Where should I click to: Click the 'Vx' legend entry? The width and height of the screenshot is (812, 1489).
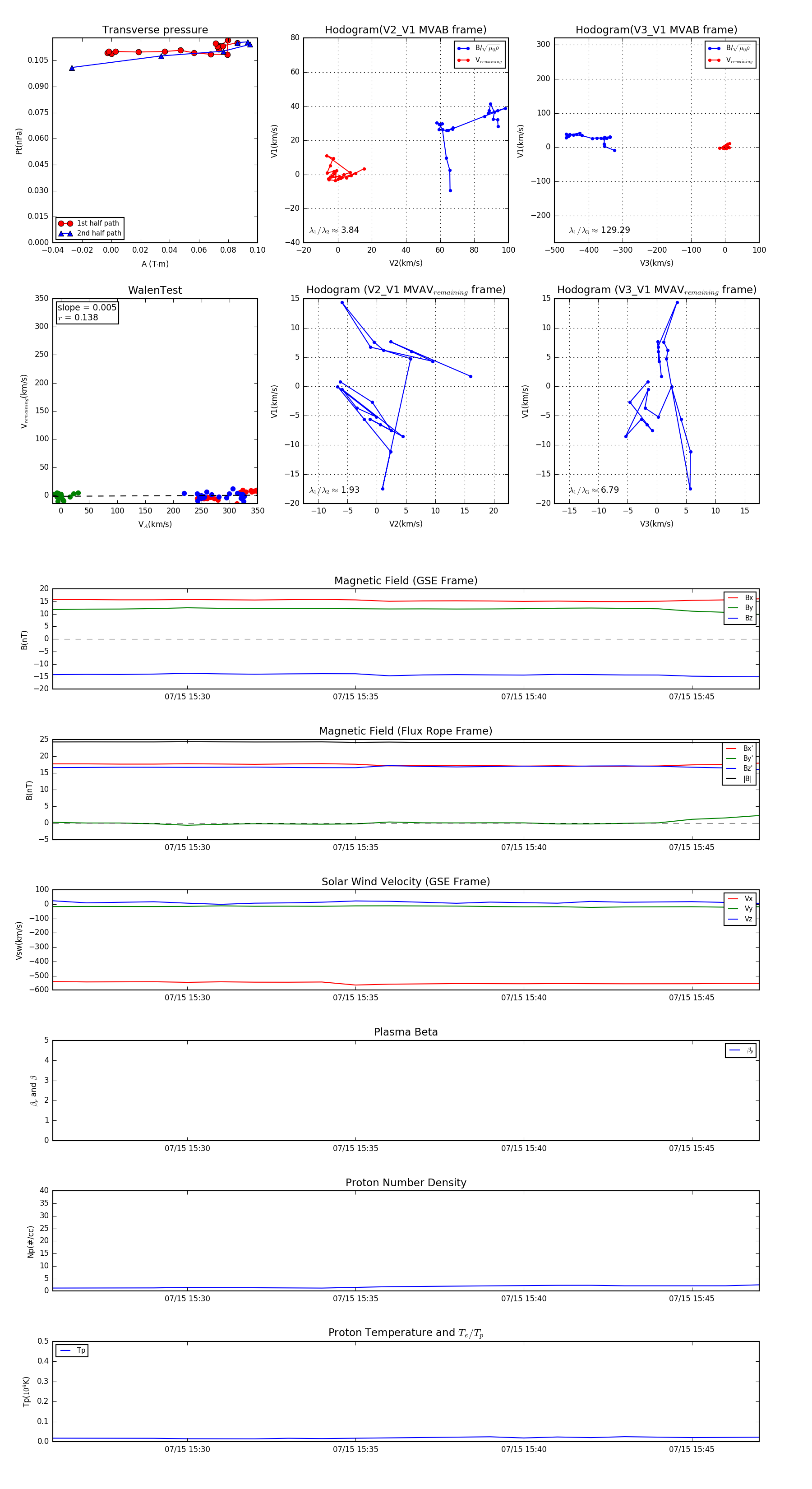(740, 899)
